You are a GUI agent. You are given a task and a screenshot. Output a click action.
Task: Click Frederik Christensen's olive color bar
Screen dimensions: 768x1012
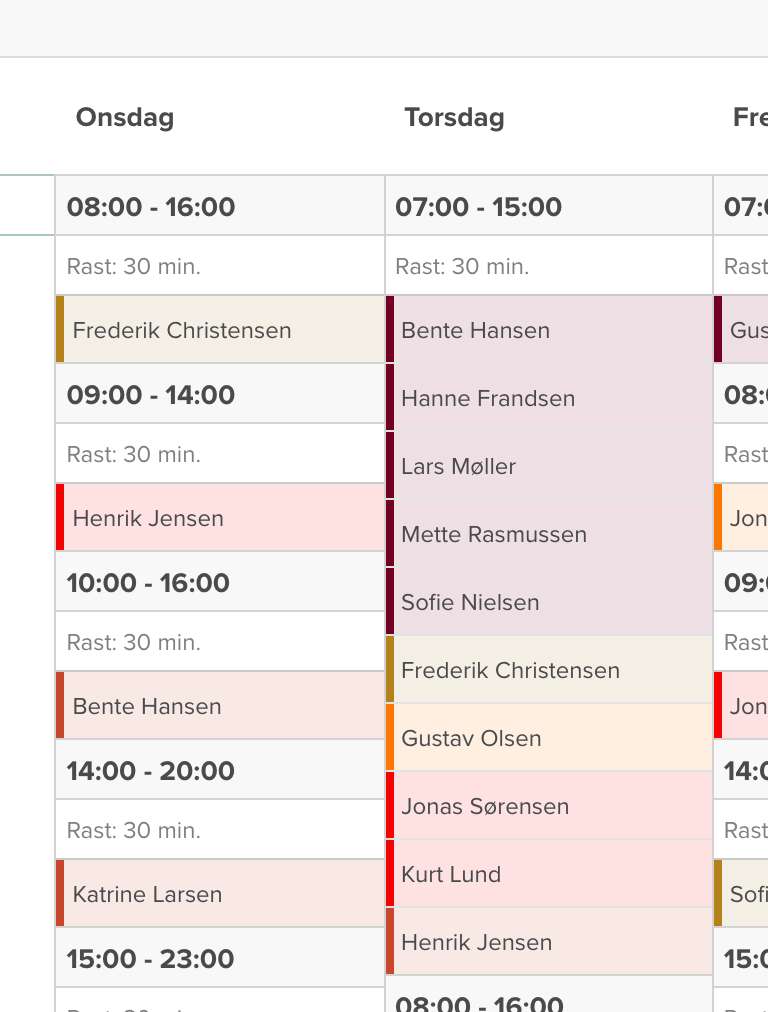(x=60, y=330)
